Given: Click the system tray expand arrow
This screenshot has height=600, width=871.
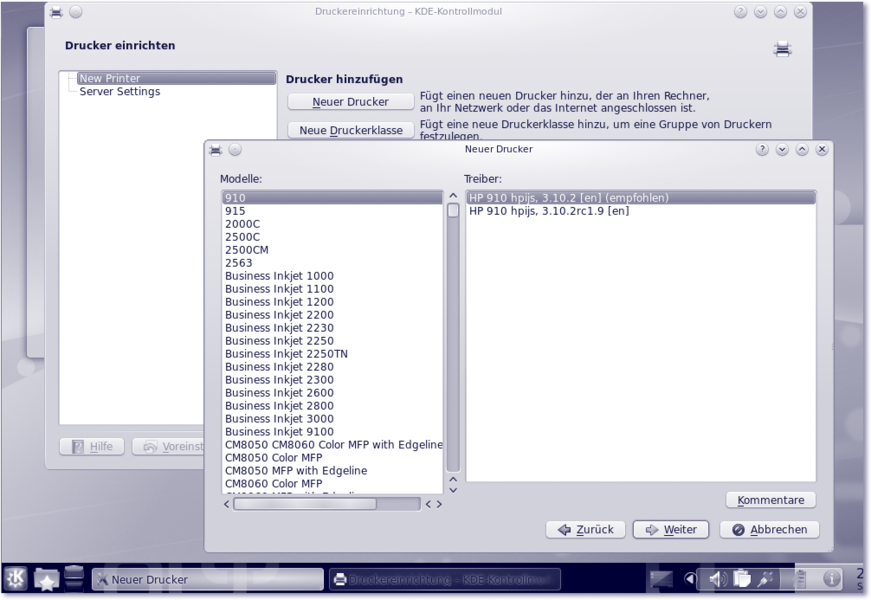Looking at the screenshot, I should pyautogui.click(x=690, y=579).
